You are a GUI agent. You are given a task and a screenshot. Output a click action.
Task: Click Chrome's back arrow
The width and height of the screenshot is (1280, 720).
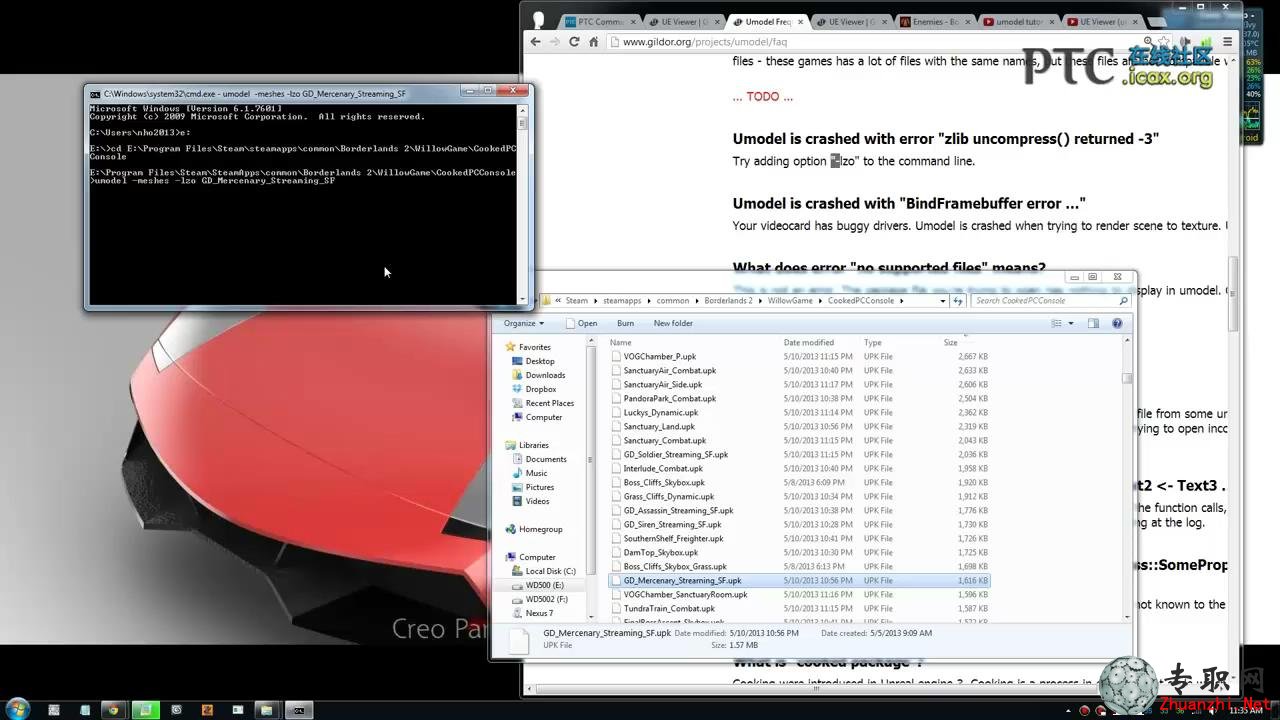[535, 42]
